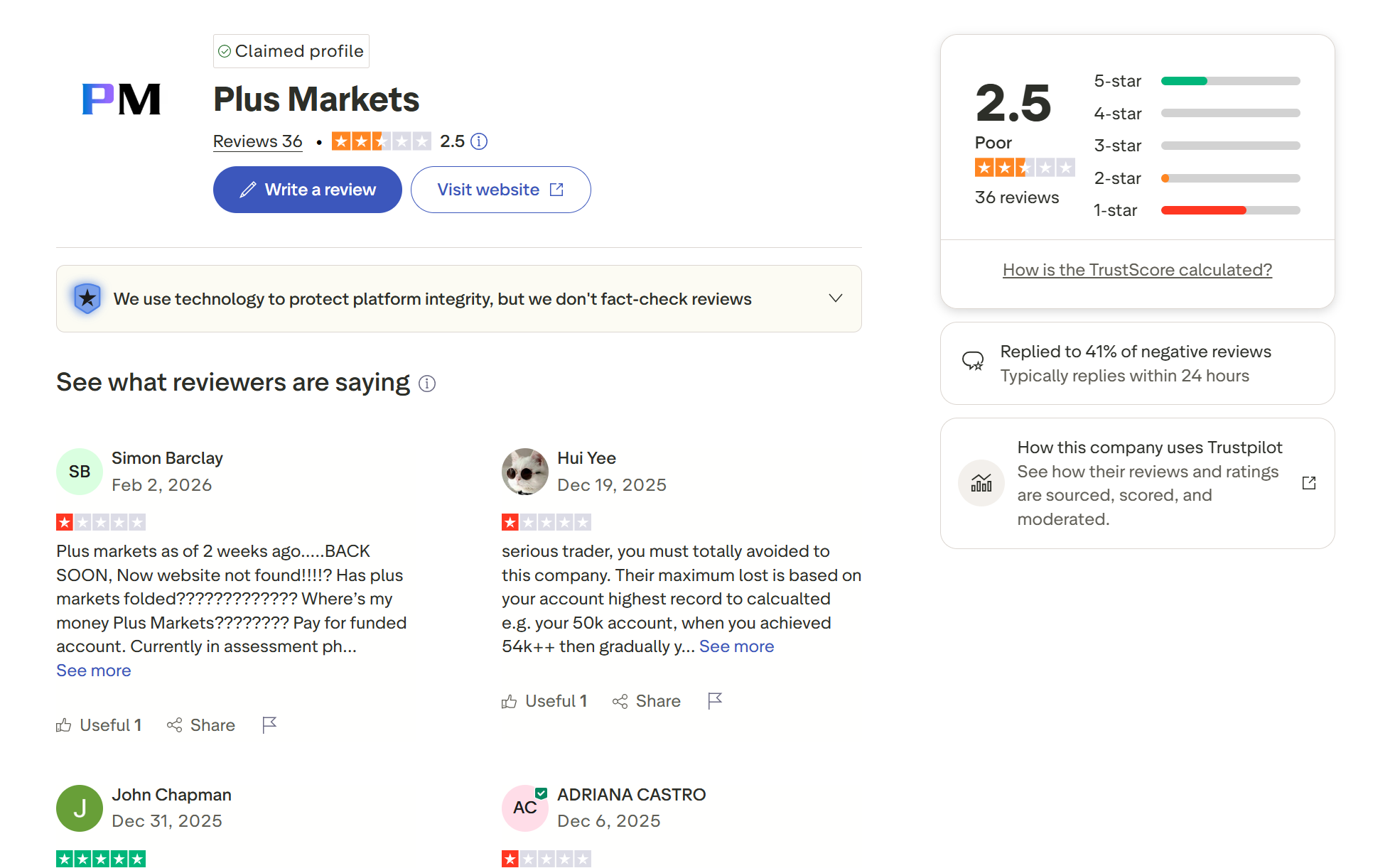This screenshot has height=868, width=1395.
Task: Click the Claimed profile checkmark icon
Action: click(x=225, y=51)
